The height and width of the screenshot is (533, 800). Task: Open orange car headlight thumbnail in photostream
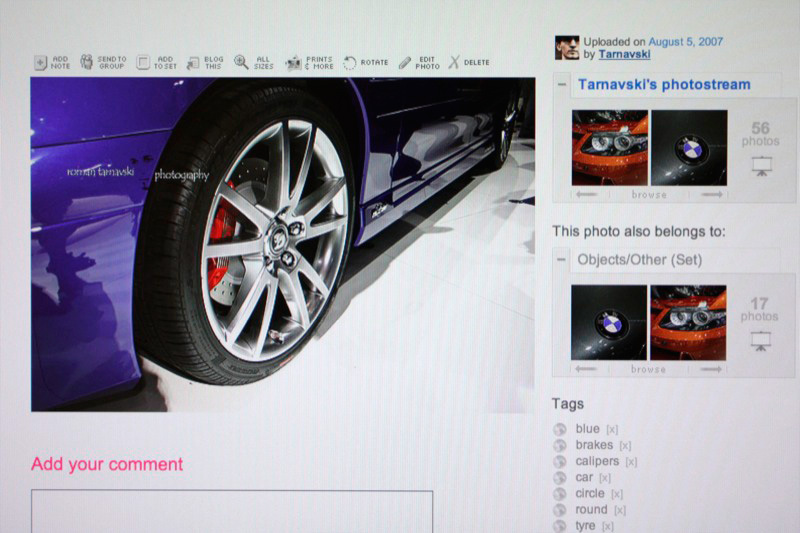click(610, 148)
